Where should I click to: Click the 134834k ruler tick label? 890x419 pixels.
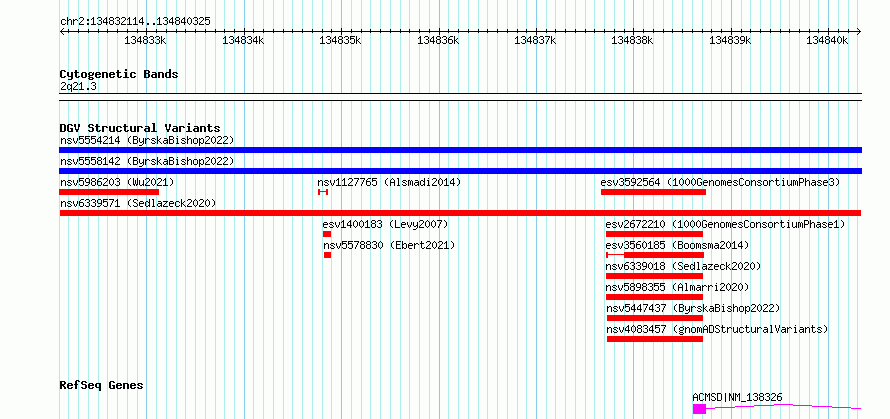tap(243, 41)
